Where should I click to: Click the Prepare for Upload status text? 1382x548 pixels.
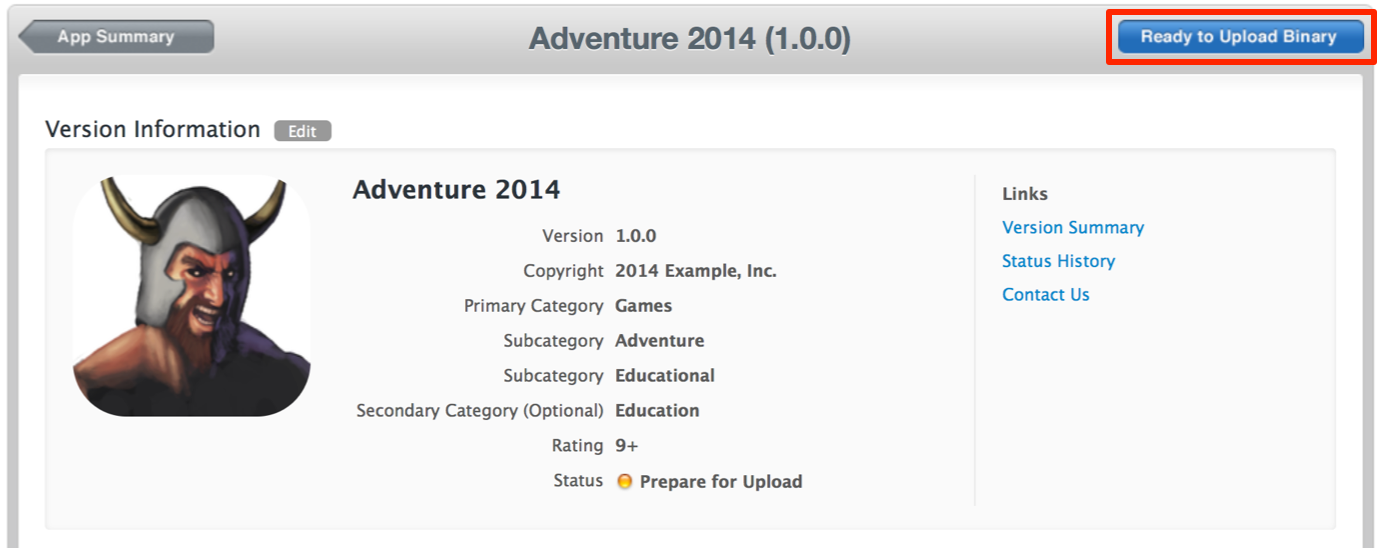point(721,482)
